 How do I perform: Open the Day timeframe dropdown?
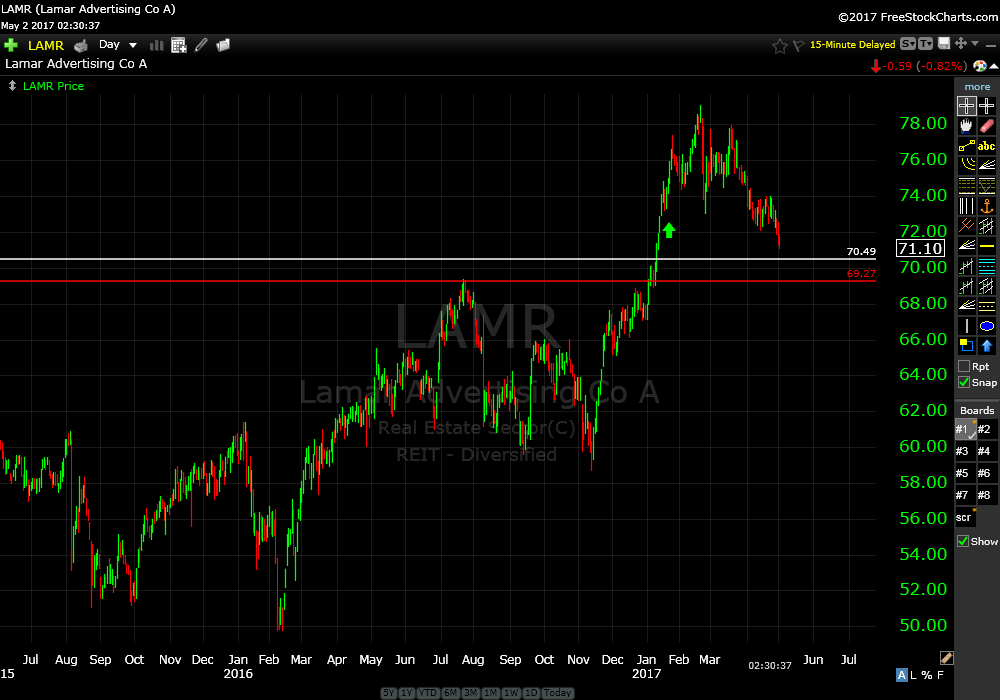point(117,45)
